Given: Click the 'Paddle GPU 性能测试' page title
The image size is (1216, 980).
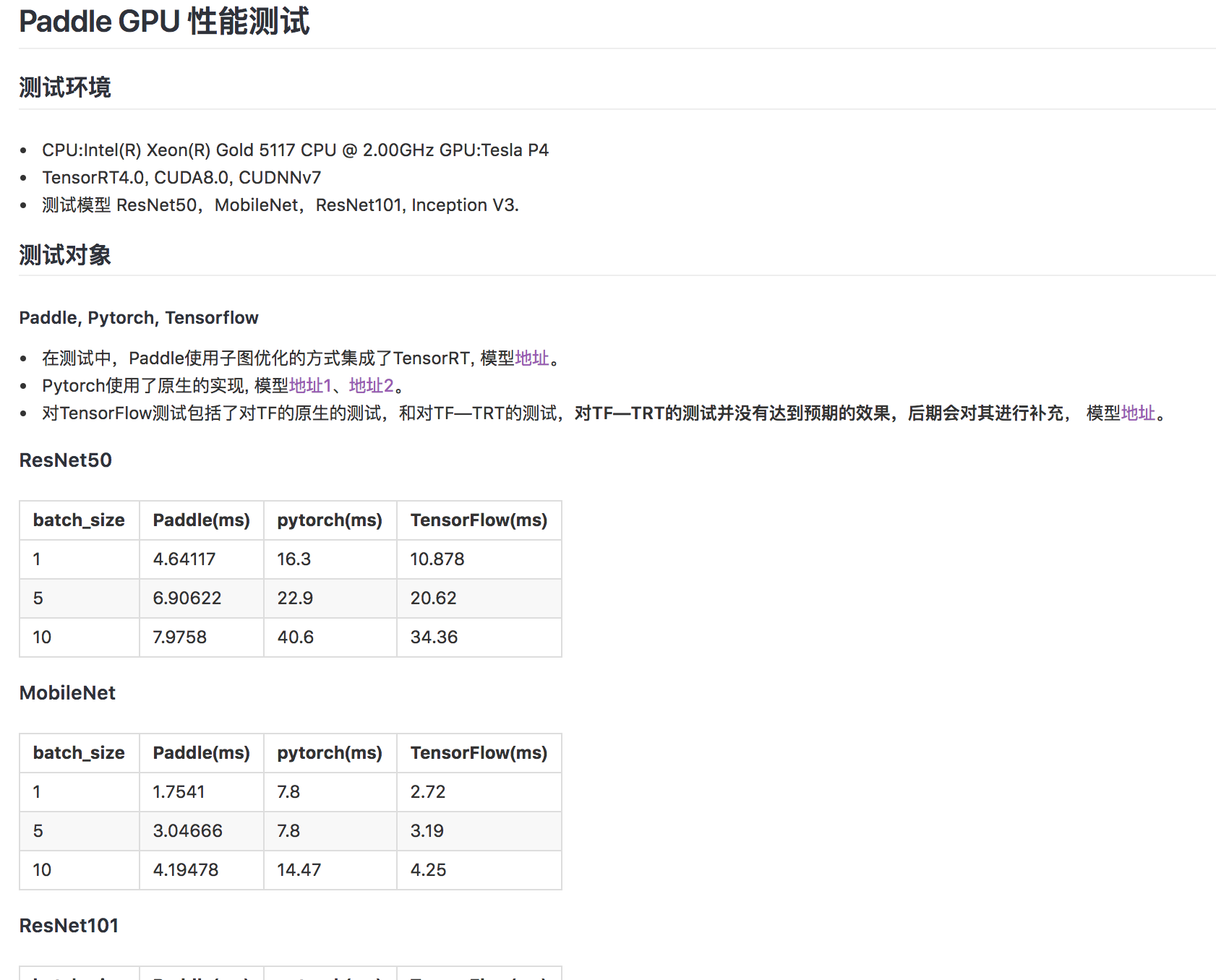Looking at the screenshot, I should (x=164, y=22).
